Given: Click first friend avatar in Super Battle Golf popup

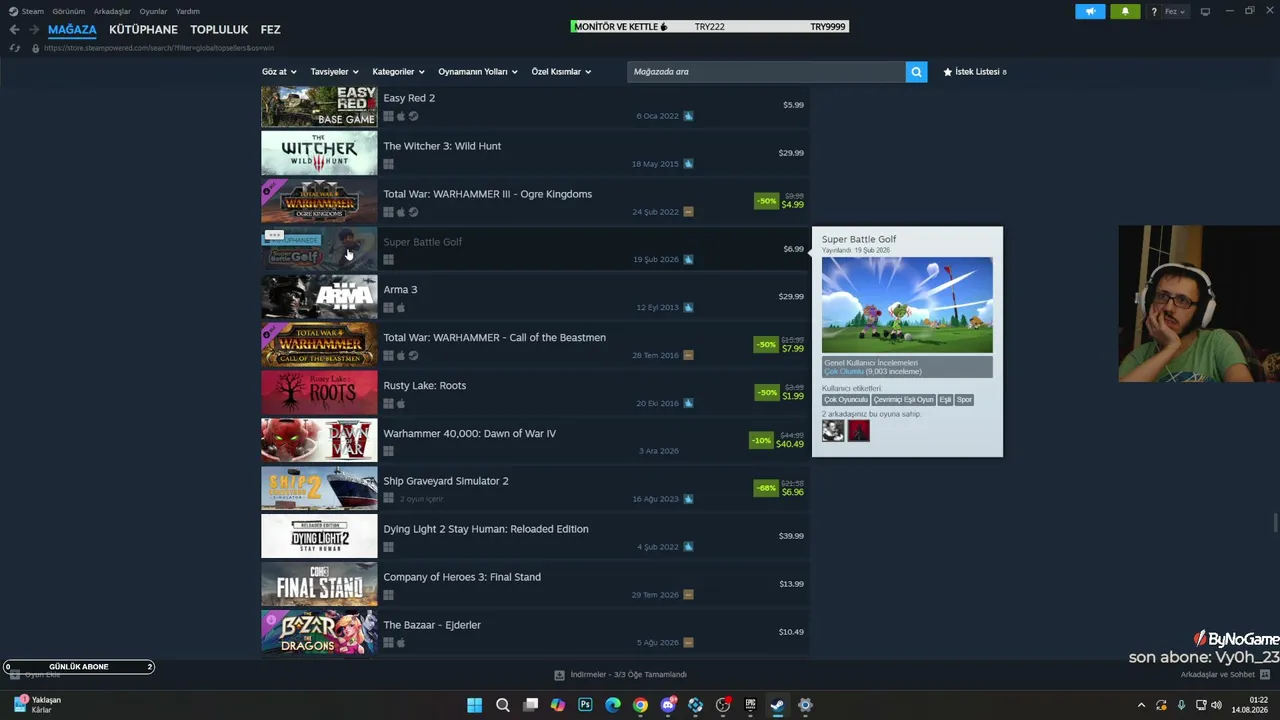Looking at the screenshot, I should (x=833, y=431).
